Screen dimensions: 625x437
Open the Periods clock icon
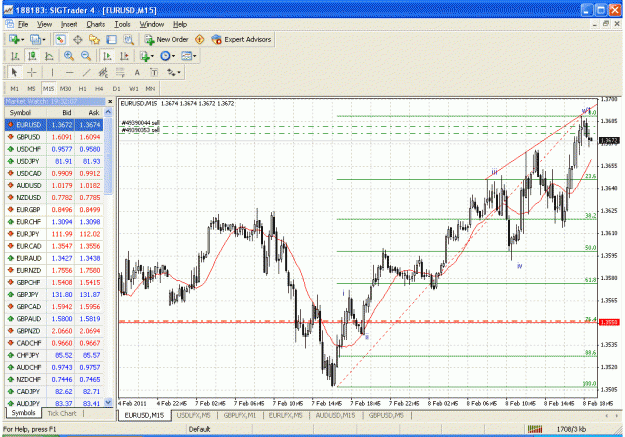pyautogui.click(x=165, y=56)
